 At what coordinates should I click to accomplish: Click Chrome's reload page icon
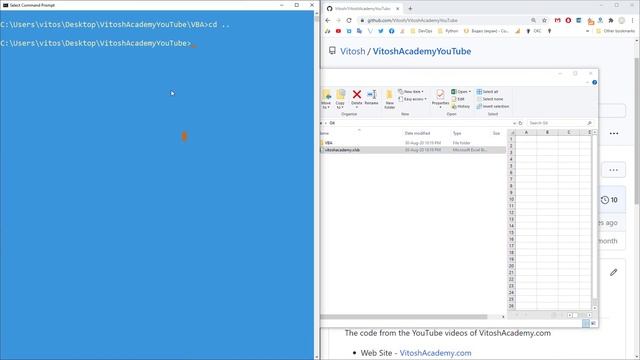click(349, 20)
